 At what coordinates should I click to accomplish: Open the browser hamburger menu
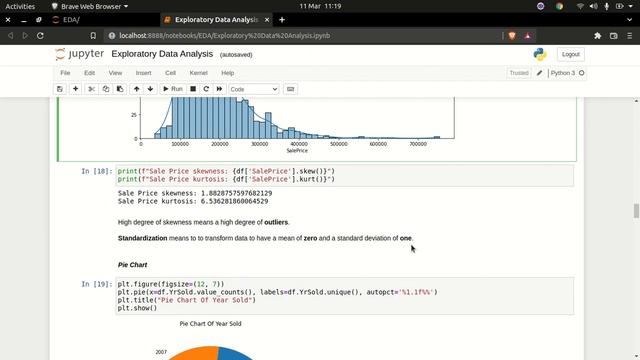point(629,36)
